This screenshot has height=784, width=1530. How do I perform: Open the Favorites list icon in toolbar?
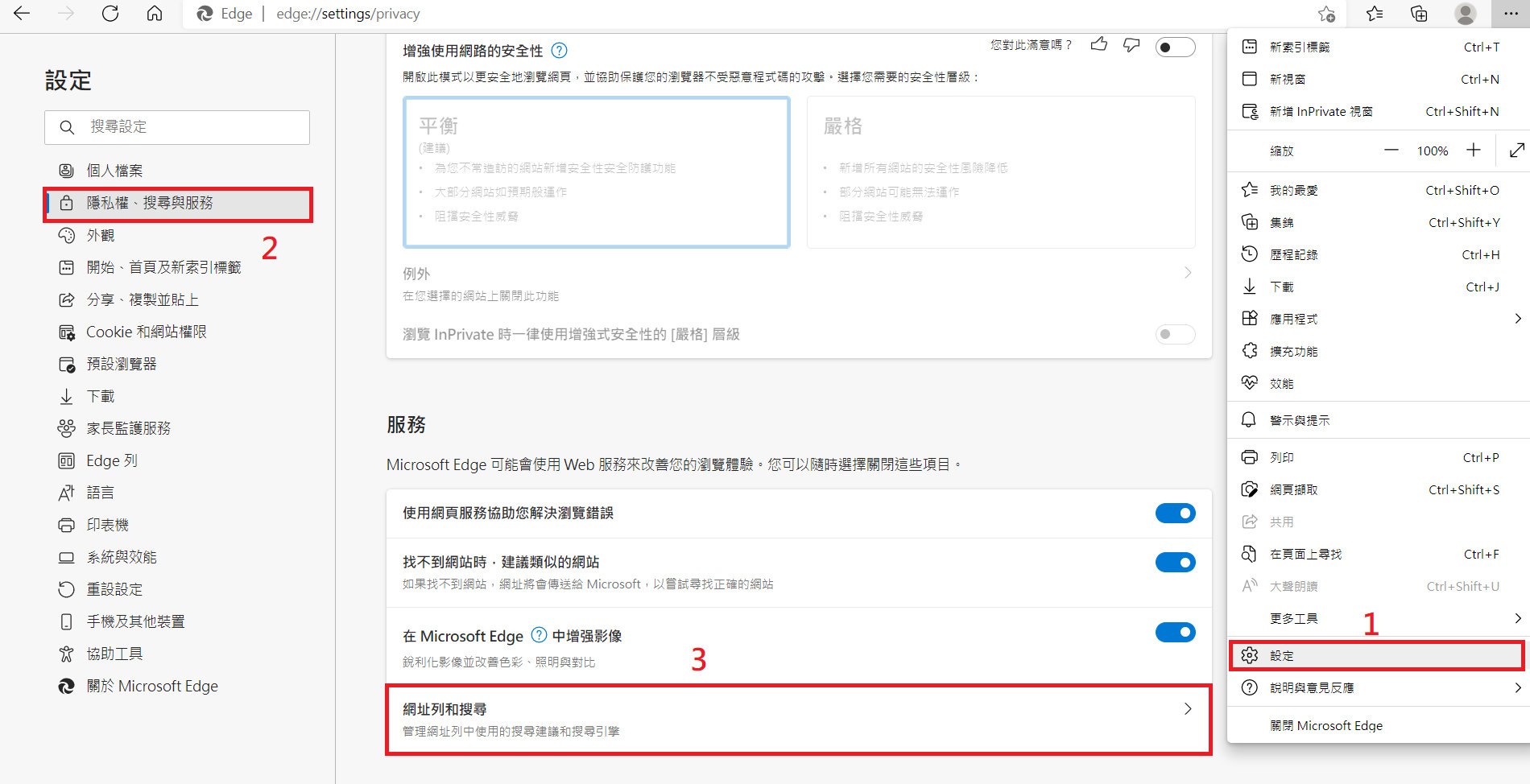point(1375,14)
